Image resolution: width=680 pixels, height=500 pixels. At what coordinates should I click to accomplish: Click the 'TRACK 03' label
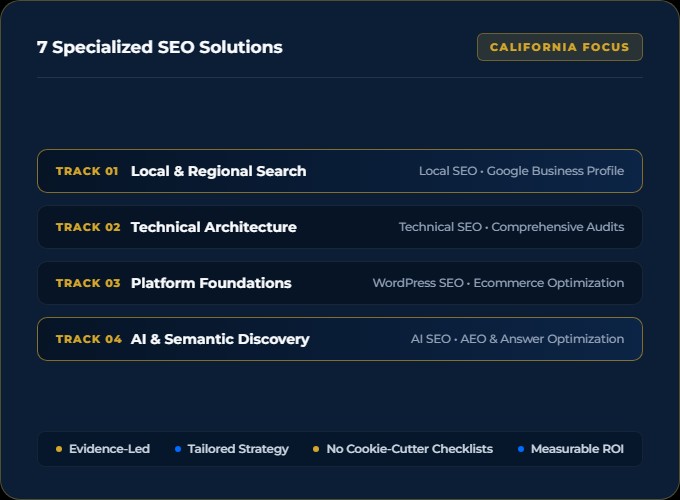pos(88,283)
